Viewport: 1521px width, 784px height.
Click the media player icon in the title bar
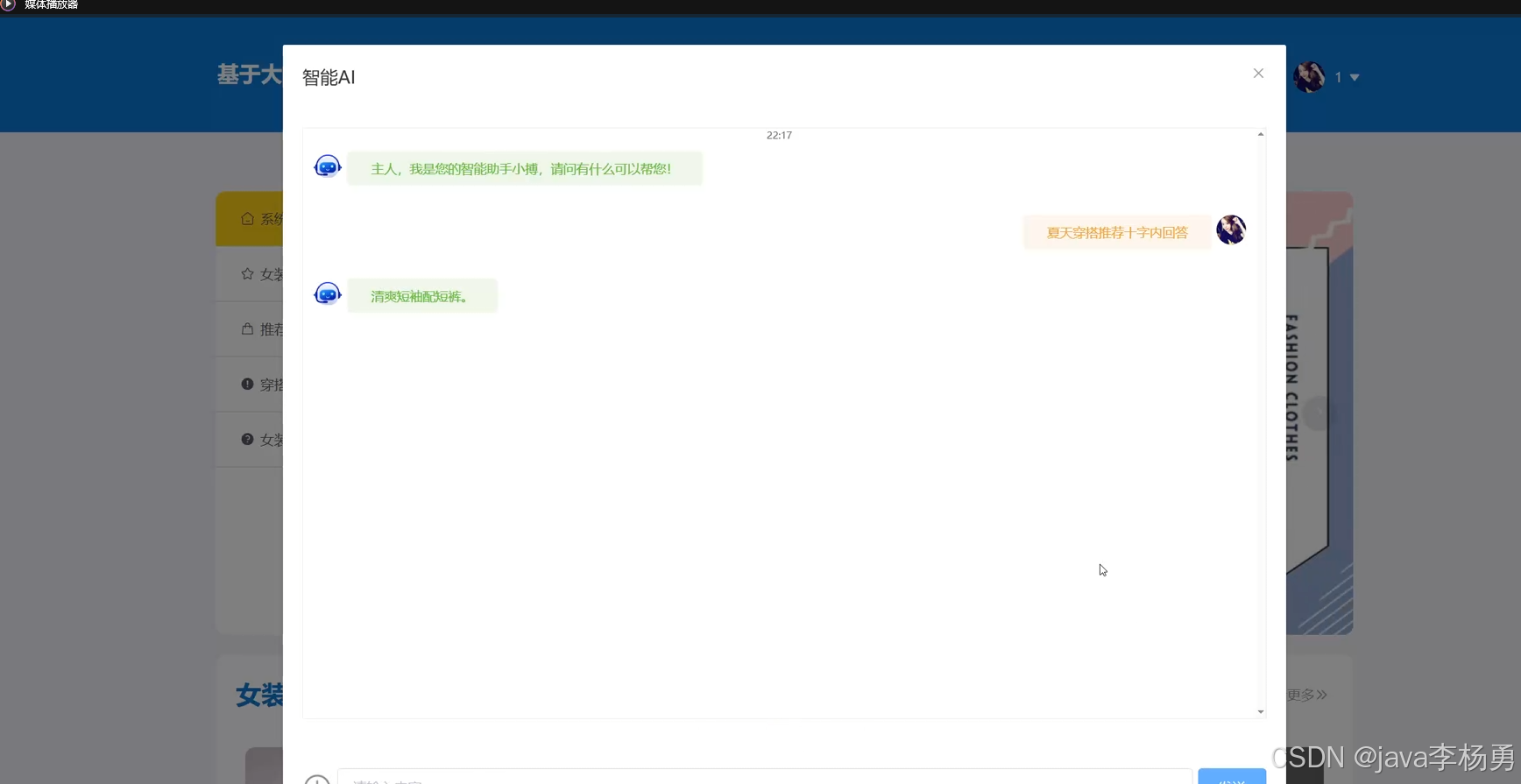[8, 5]
